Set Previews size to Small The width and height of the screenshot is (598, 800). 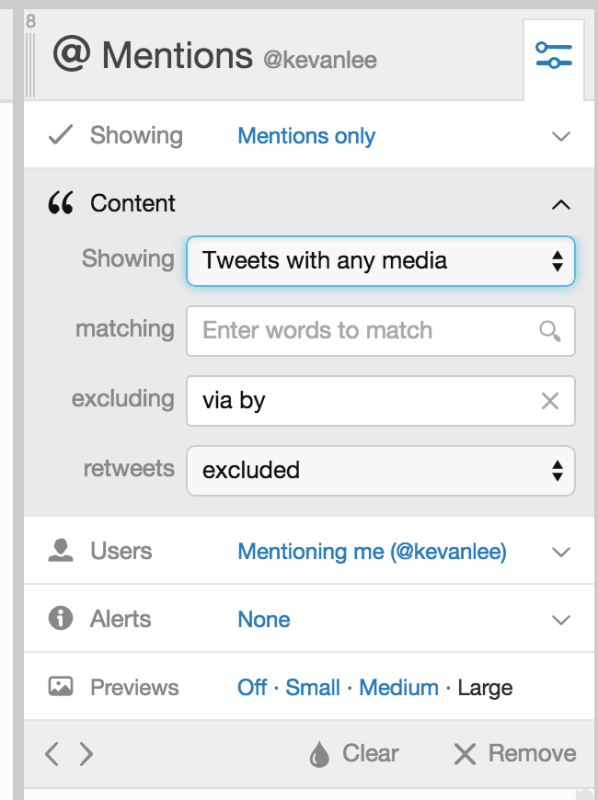(312, 687)
